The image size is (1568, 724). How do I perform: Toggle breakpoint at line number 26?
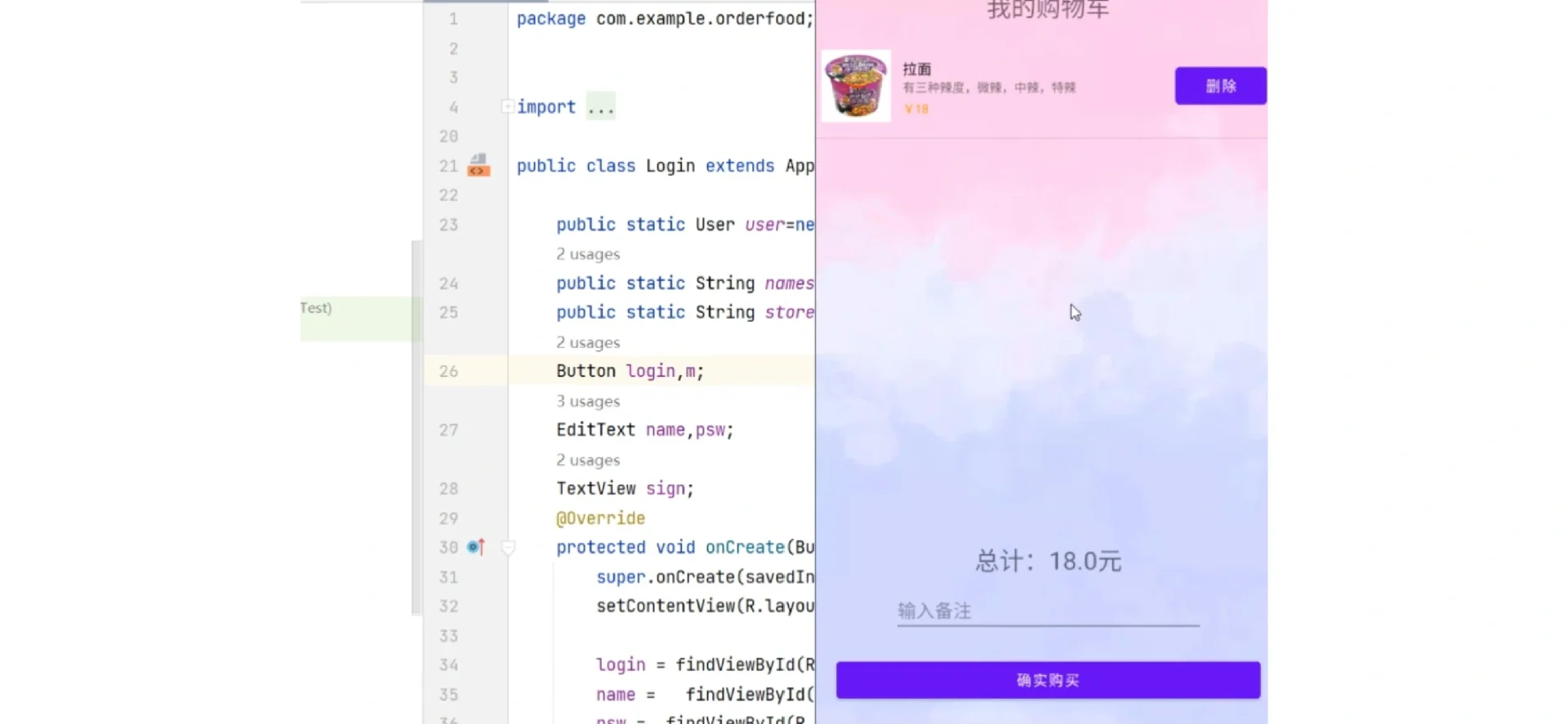[x=448, y=371]
